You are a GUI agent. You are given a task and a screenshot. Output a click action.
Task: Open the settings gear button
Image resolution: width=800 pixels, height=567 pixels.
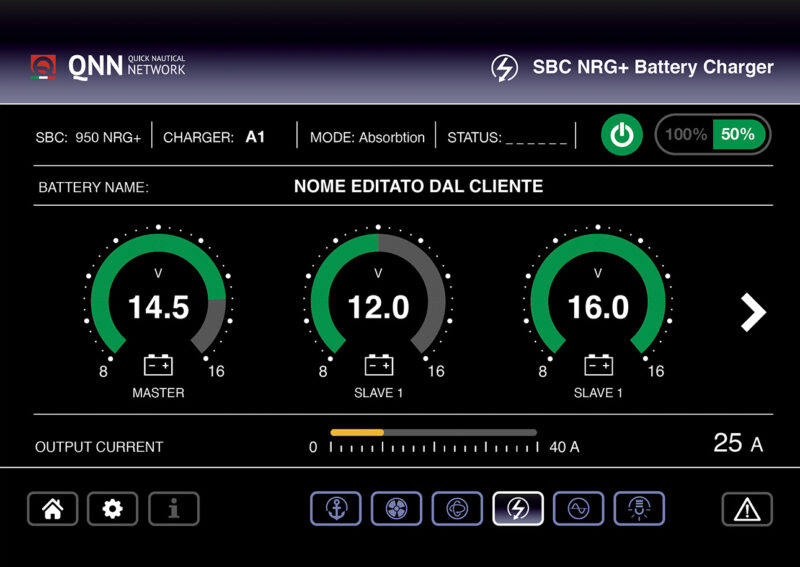[x=113, y=509]
